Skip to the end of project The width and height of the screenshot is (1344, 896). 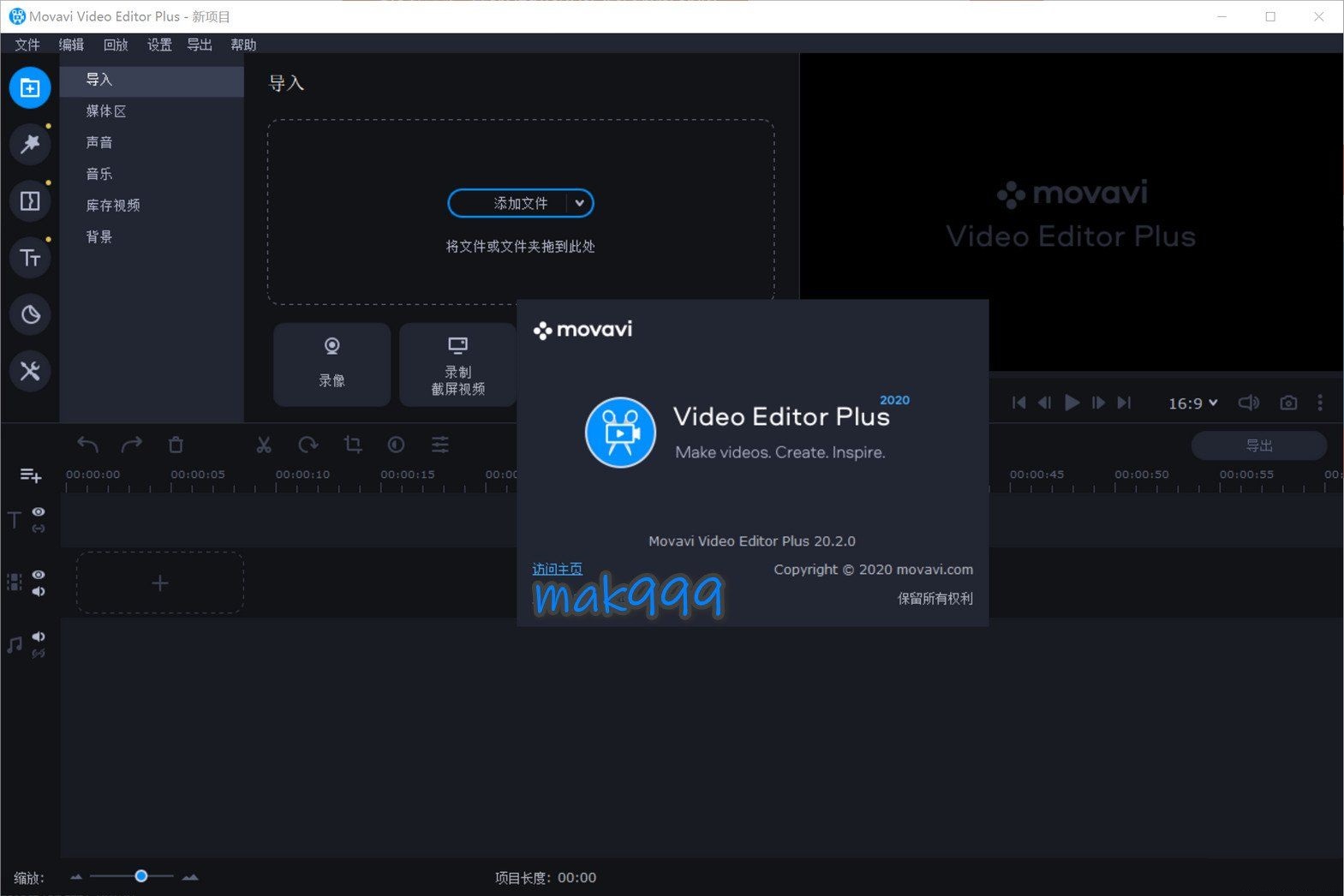click(1124, 403)
